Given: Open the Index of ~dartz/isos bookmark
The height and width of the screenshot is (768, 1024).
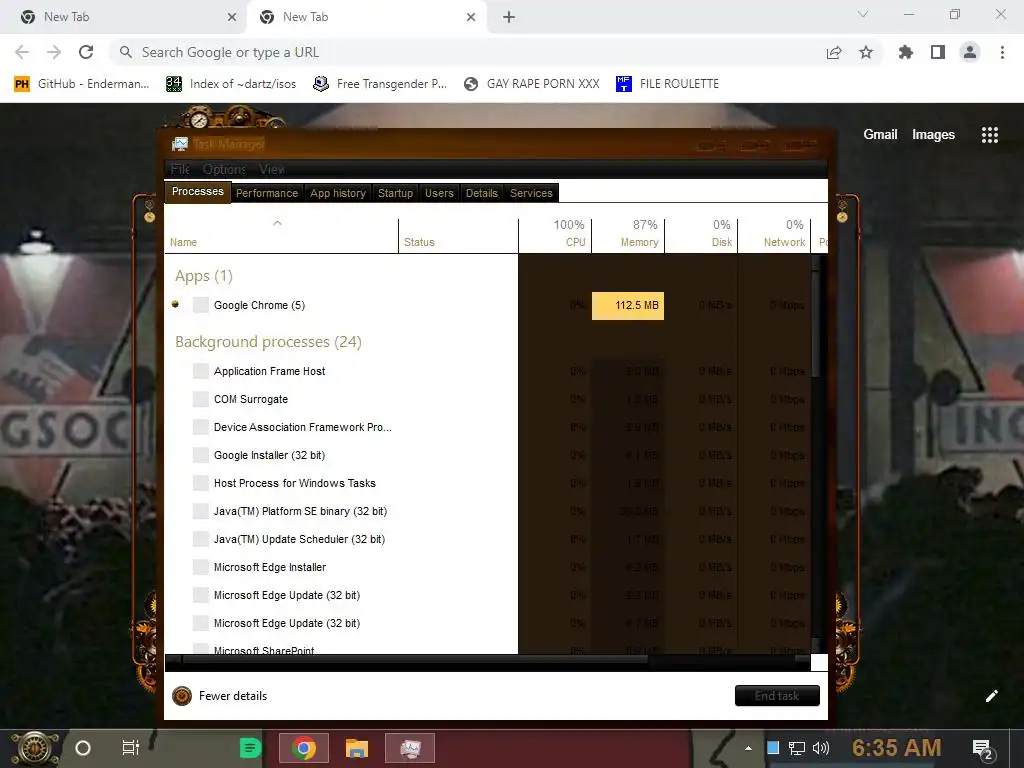Looking at the screenshot, I should 231,84.
